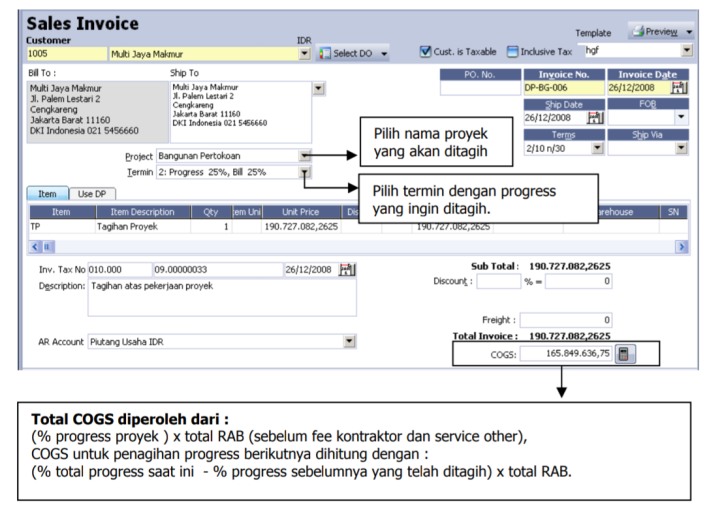Switch to the Use DP tab

point(92,194)
